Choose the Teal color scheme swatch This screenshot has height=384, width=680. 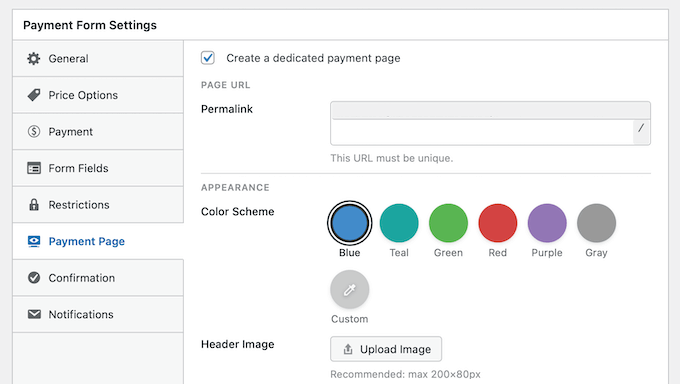tap(399, 223)
